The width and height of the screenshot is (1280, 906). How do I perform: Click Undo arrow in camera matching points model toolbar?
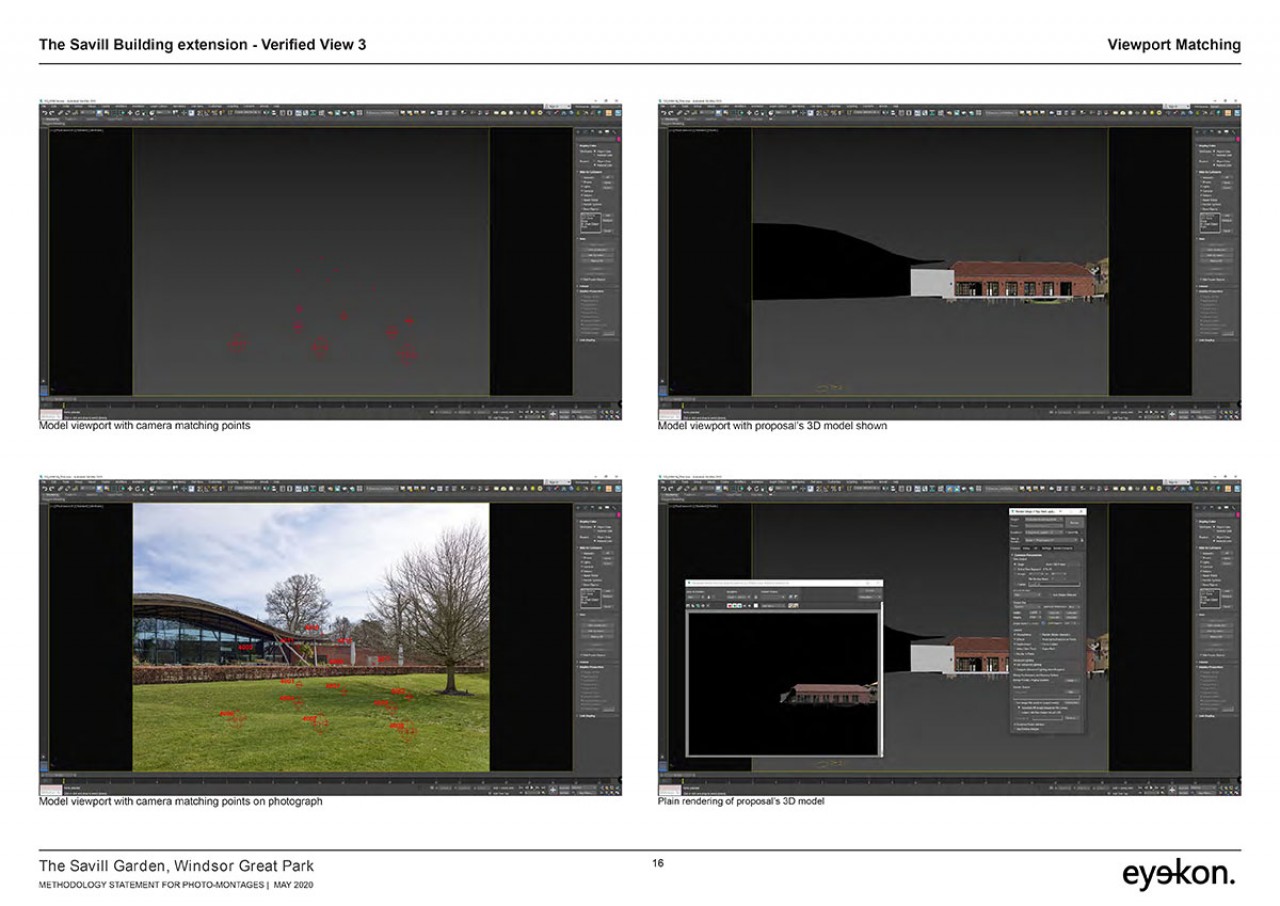click(45, 112)
